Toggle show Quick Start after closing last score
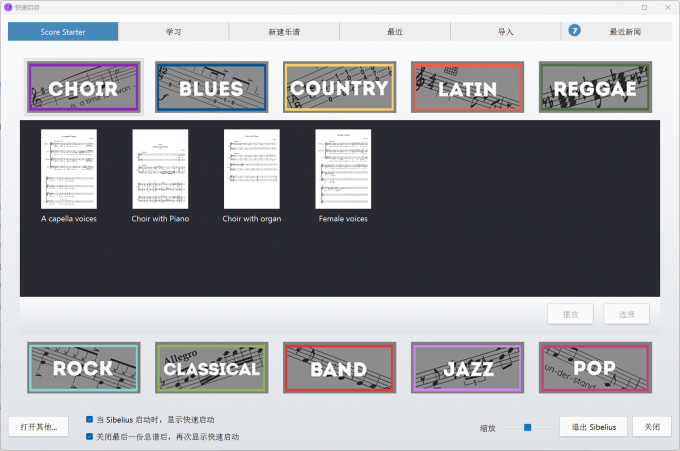 (x=91, y=436)
